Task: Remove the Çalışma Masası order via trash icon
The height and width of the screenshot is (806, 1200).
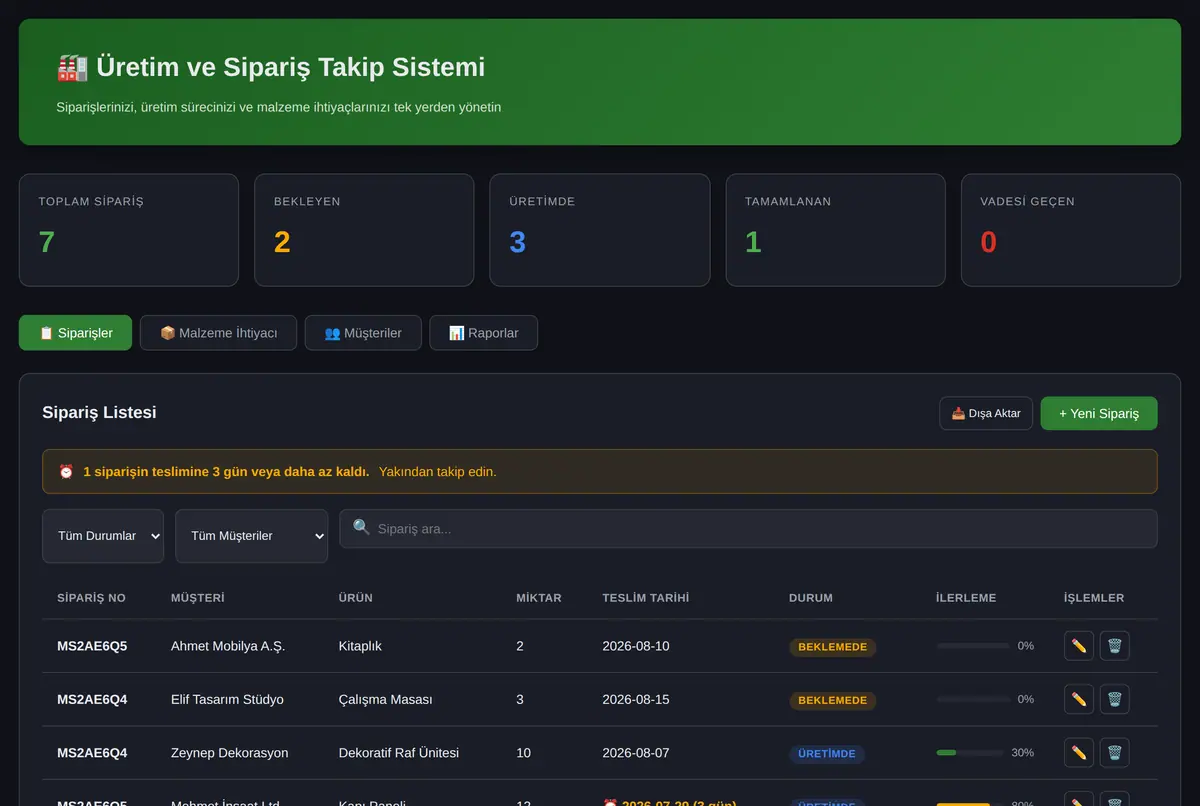Action: 1115,699
